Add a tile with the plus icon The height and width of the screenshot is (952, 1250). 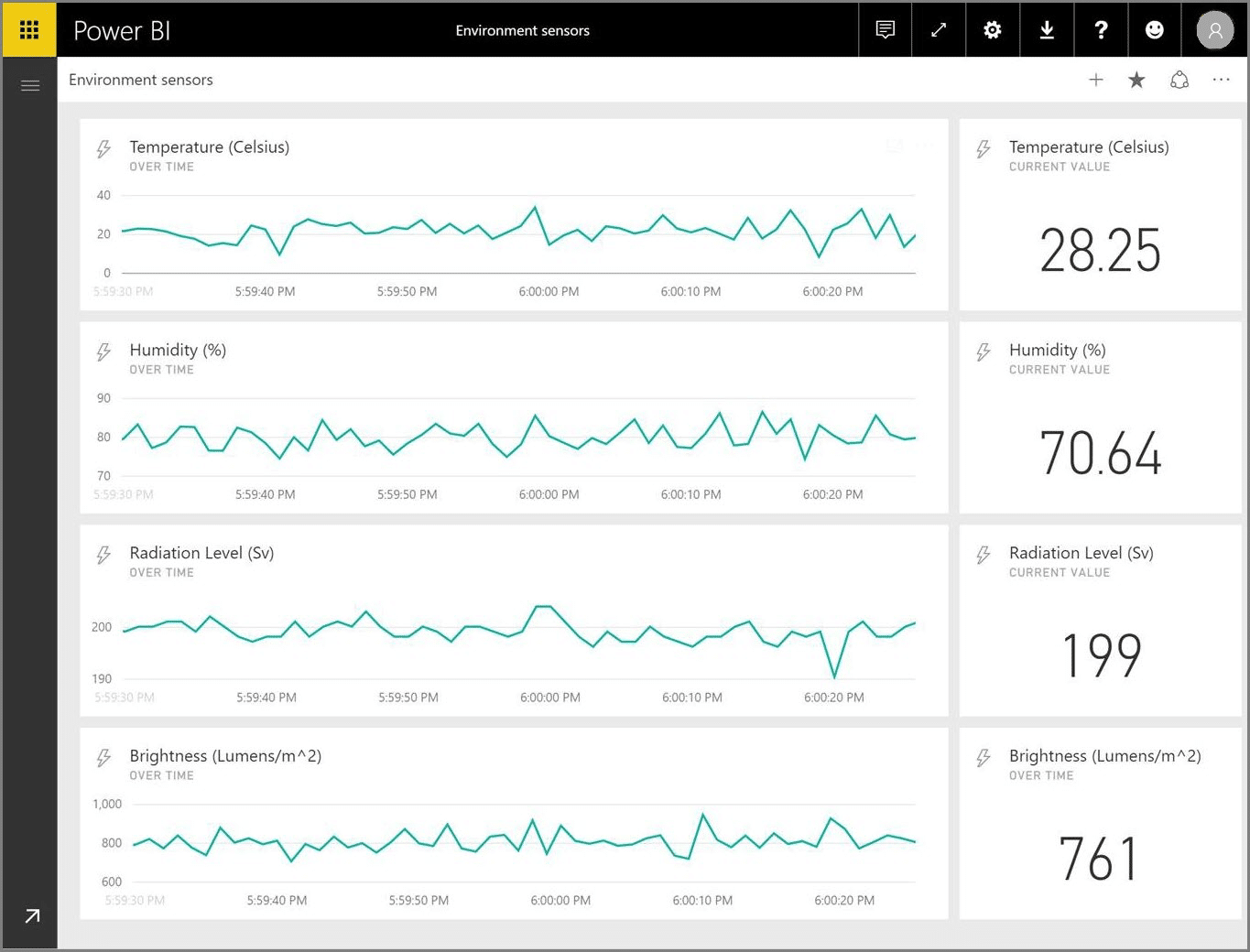pyautogui.click(x=1096, y=80)
